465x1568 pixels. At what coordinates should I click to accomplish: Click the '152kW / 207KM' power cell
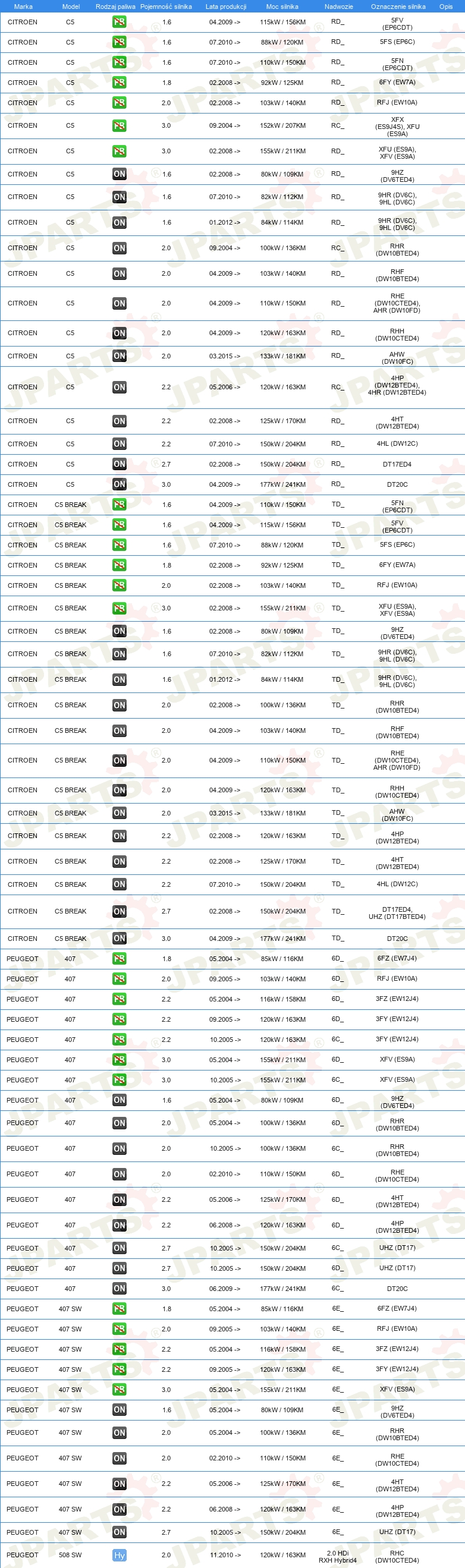283,125
